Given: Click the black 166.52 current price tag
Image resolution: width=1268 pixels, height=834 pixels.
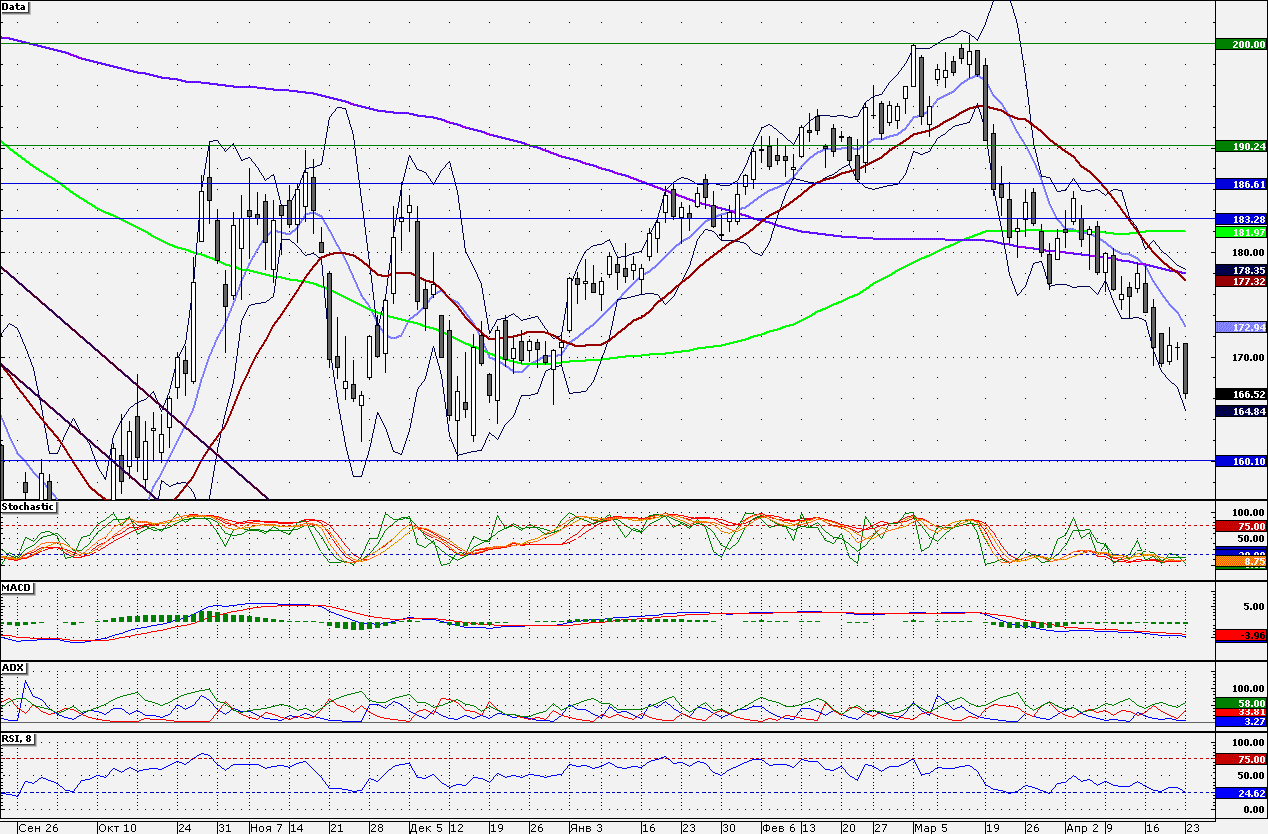Looking at the screenshot, I should (1241, 394).
